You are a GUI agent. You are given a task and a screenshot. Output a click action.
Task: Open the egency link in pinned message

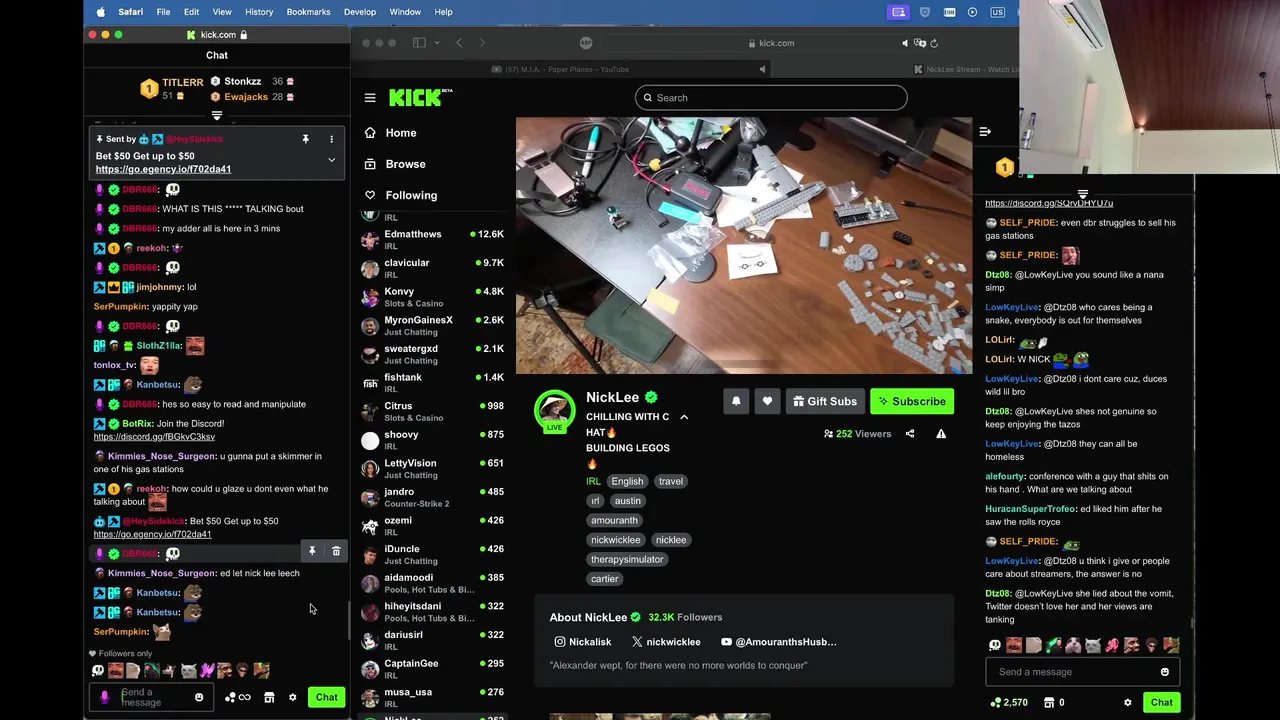(x=163, y=169)
